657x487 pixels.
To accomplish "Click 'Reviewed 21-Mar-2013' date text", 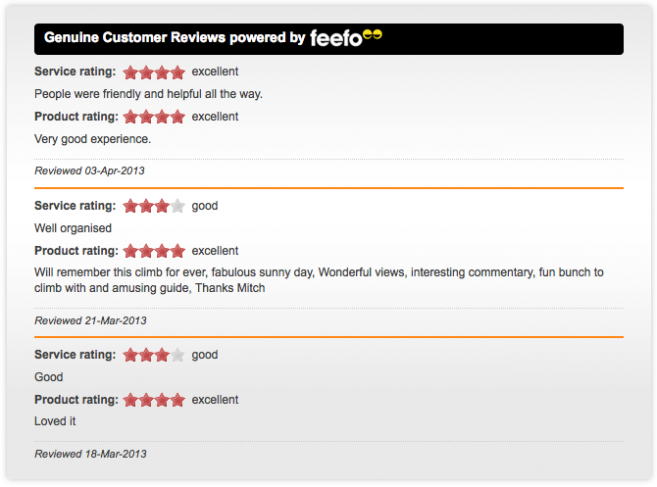I will pos(91,321).
